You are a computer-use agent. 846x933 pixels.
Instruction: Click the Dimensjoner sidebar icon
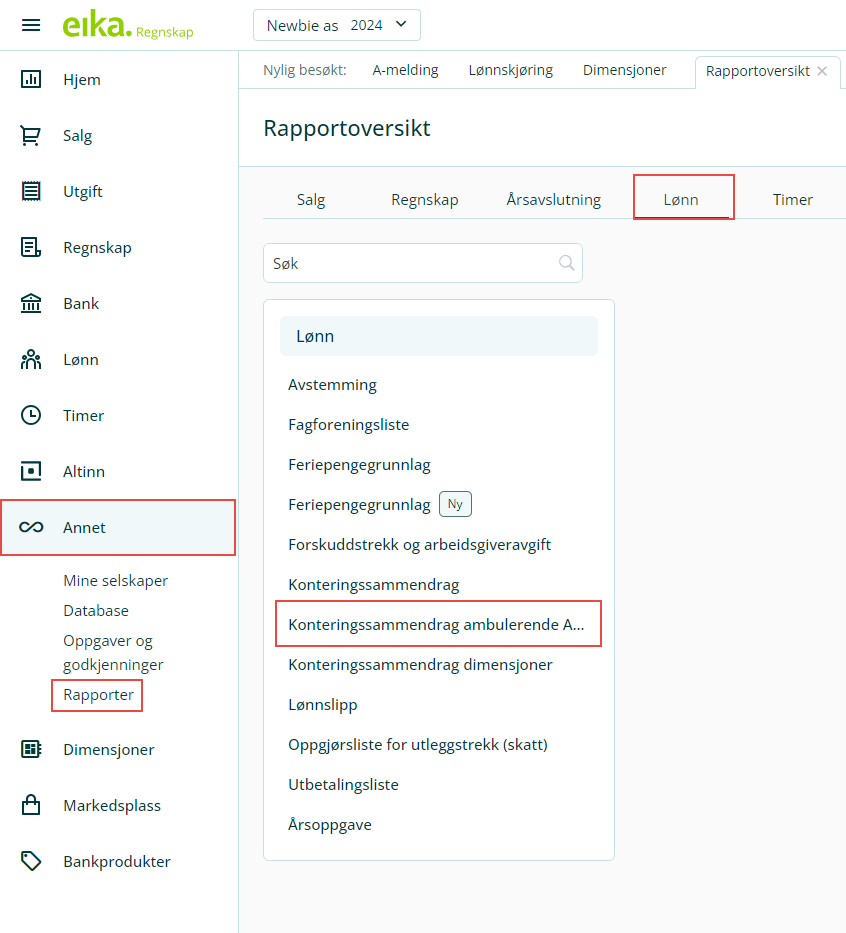[x=31, y=749]
